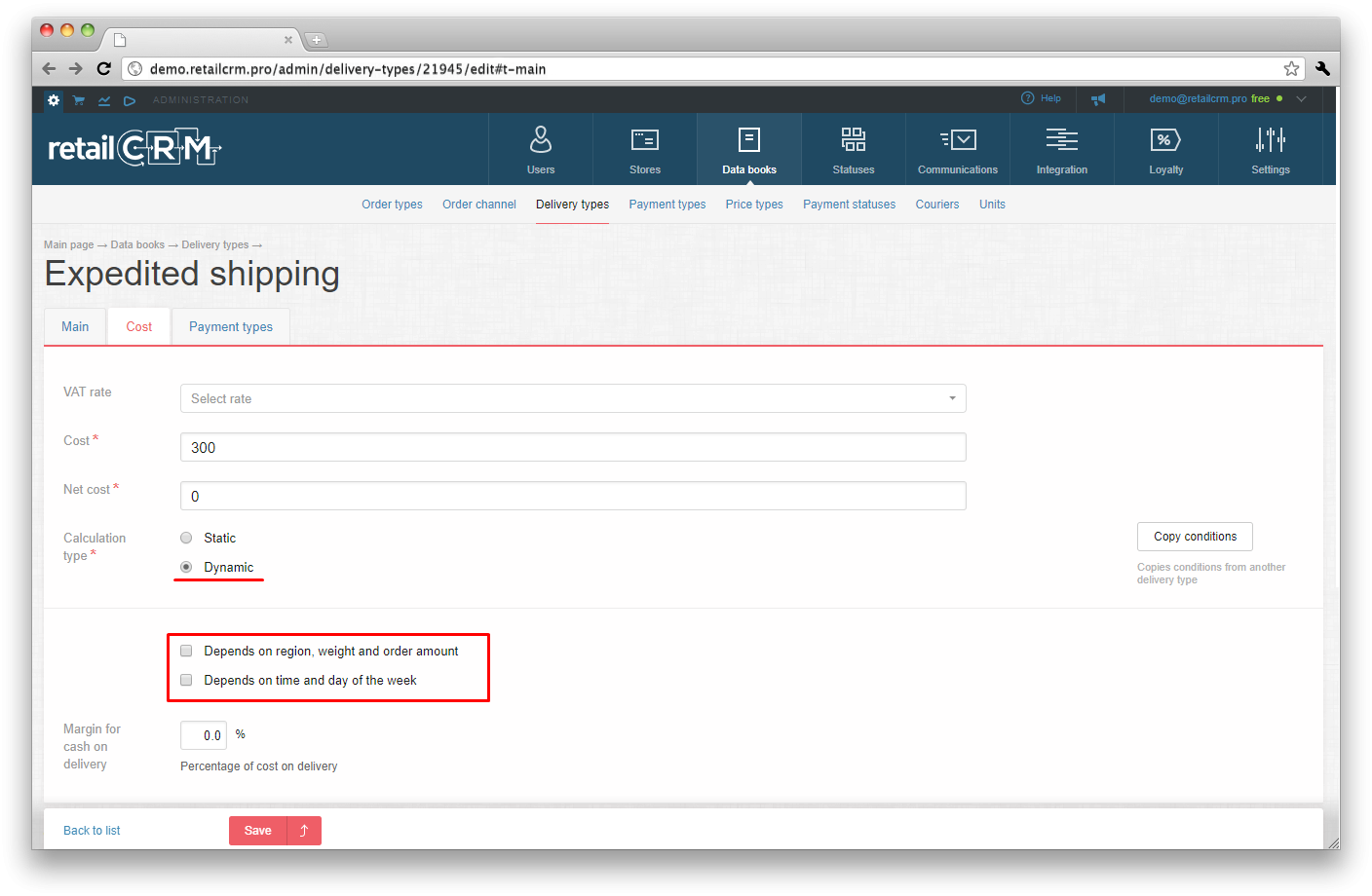Click the megaphone announcements icon

[1098, 99]
